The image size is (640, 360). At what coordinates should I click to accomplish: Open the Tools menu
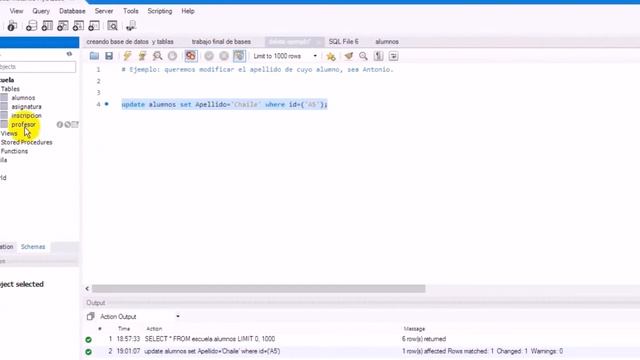pos(131,11)
